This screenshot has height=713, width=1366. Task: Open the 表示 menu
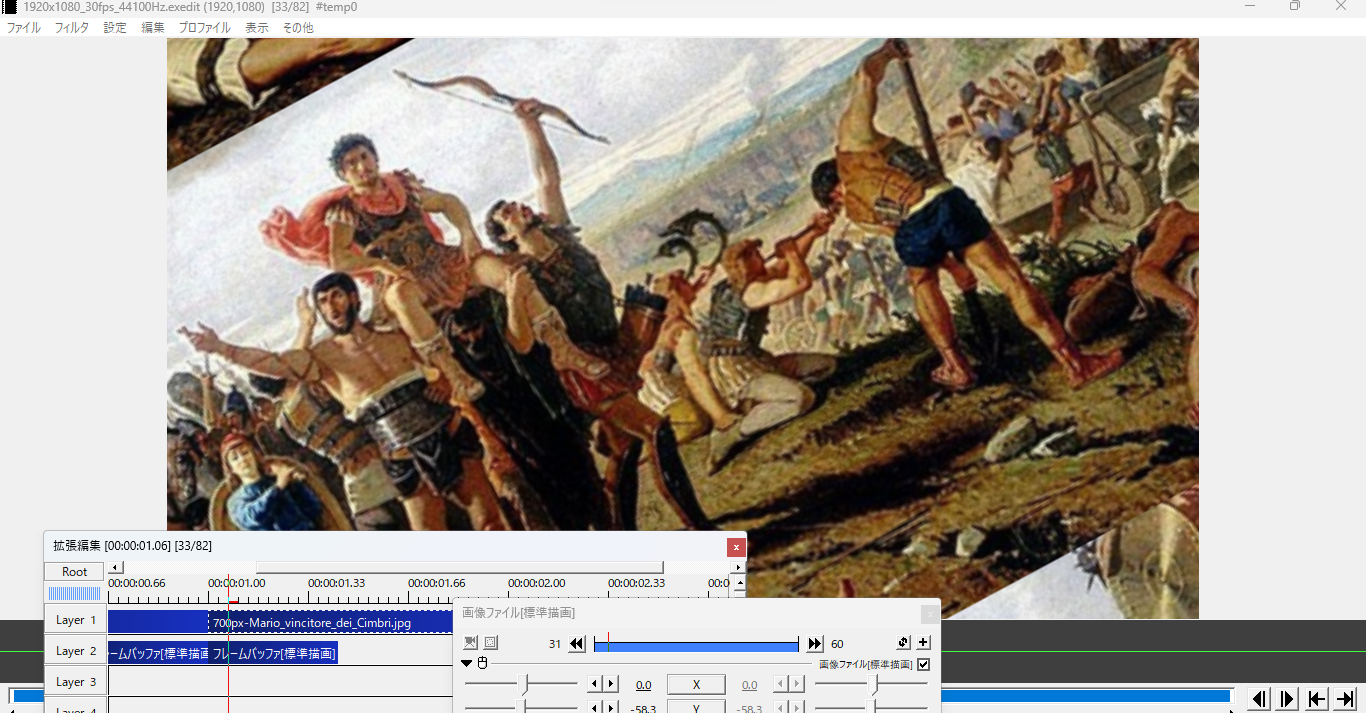click(x=257, y=28)
